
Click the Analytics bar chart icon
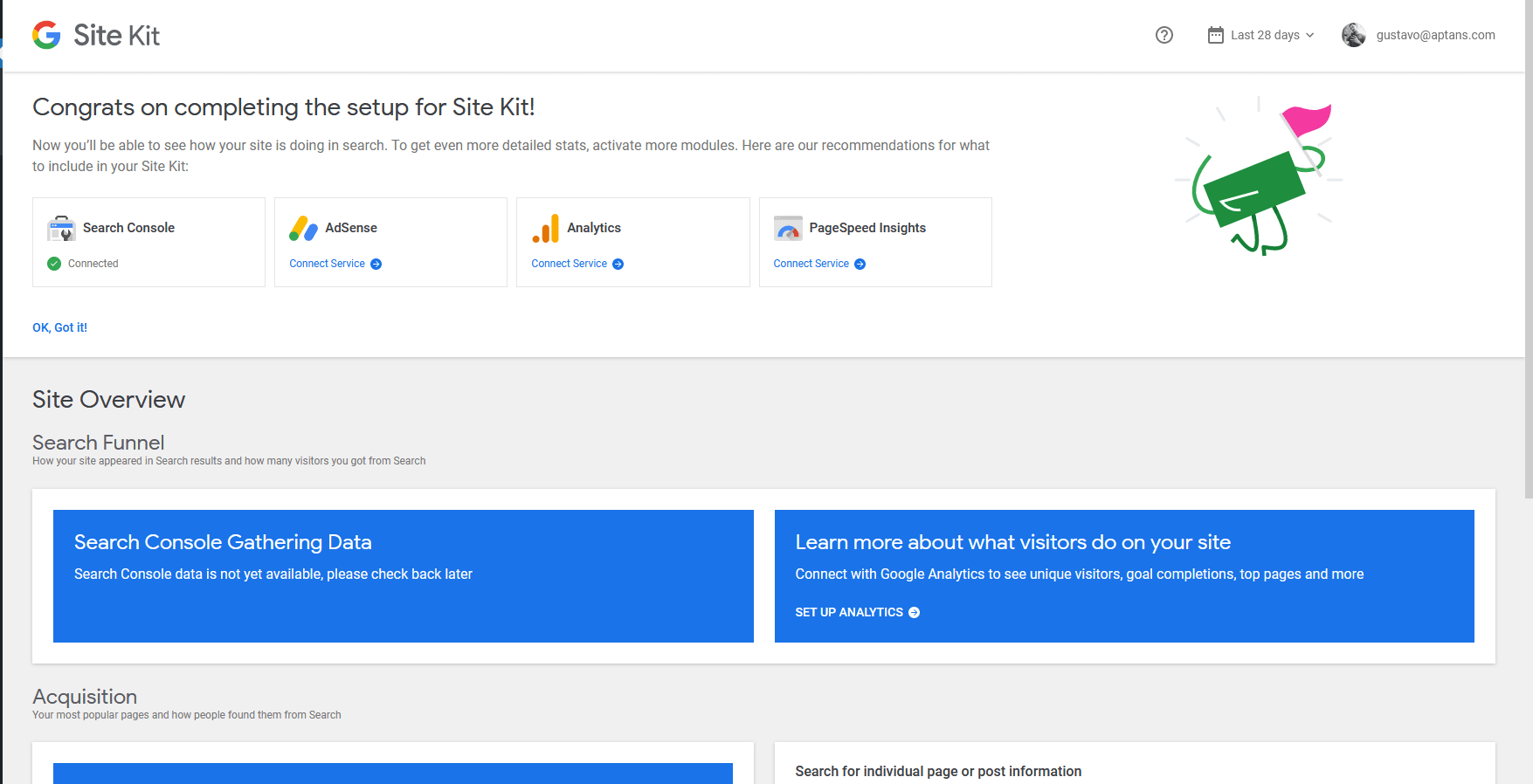(545, 229)
